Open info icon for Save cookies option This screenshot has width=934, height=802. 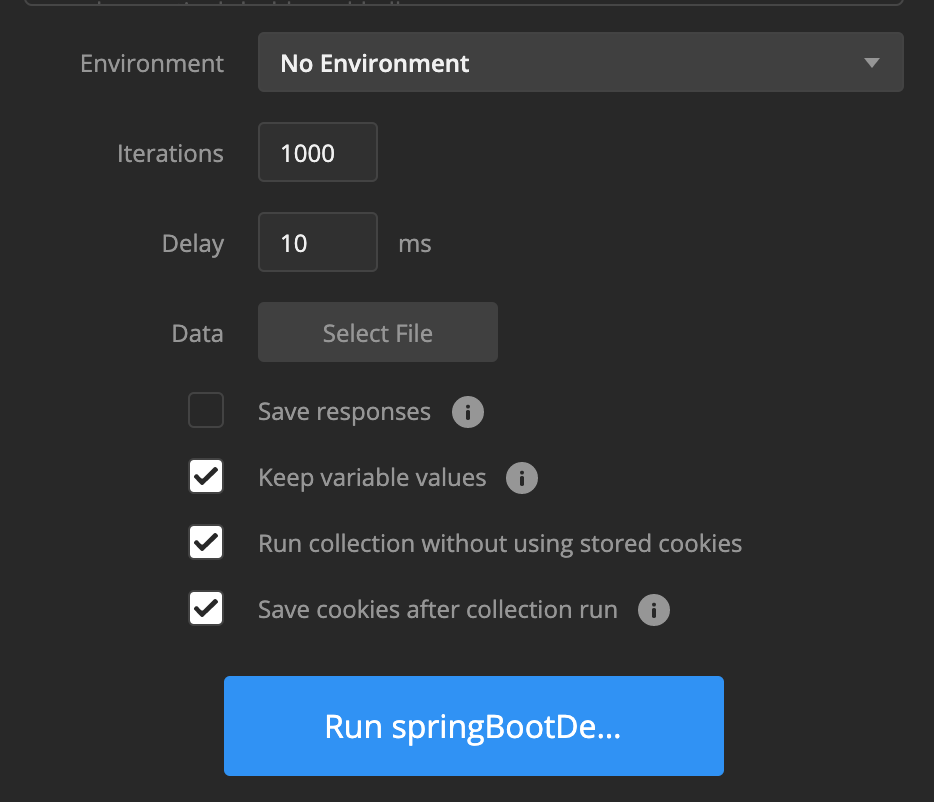pyautogui.click(x=653, y=609)
